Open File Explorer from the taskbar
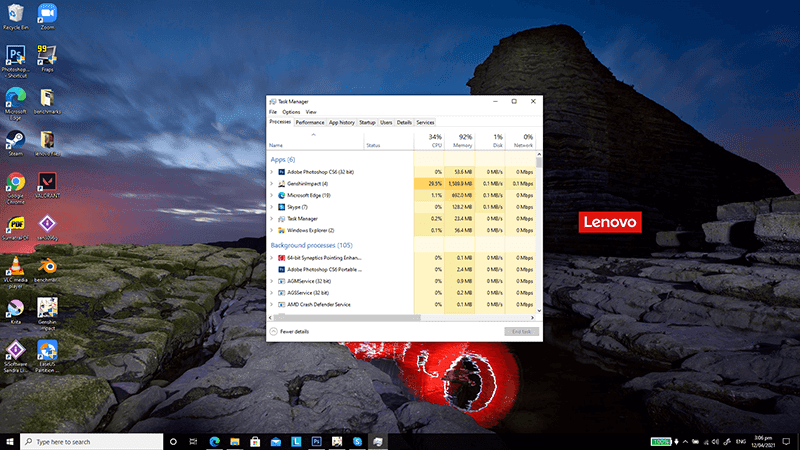 pyautogui.click(x=235, y=442)
